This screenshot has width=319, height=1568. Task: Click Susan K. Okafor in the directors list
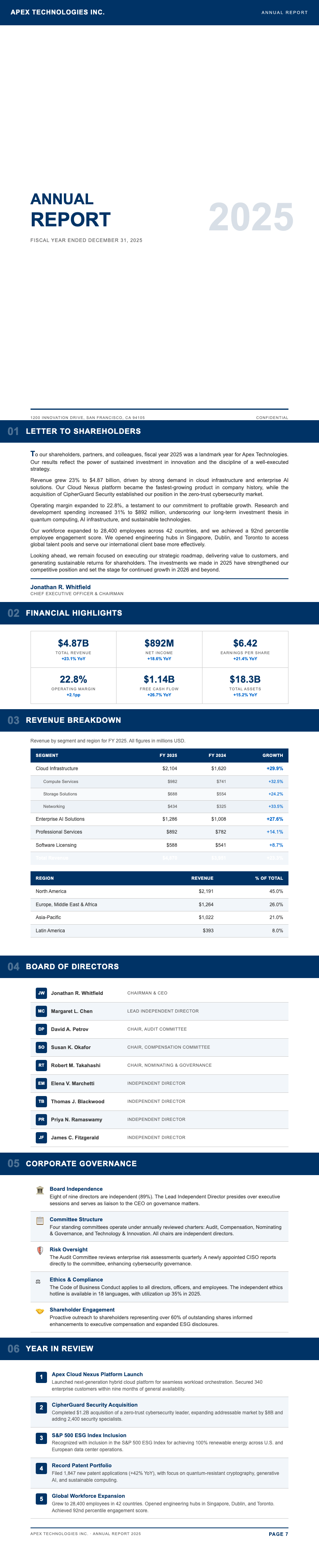point(71,1047)
